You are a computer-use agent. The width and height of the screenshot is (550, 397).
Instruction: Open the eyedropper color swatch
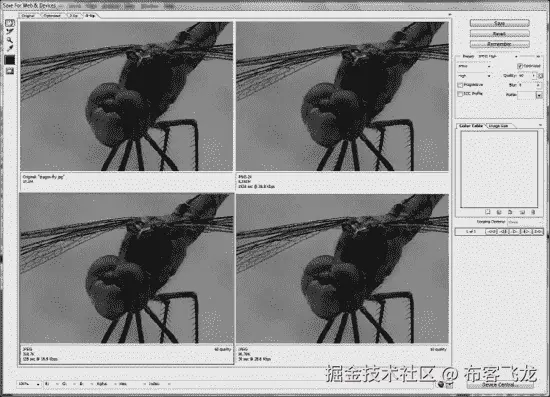point(10,60)
